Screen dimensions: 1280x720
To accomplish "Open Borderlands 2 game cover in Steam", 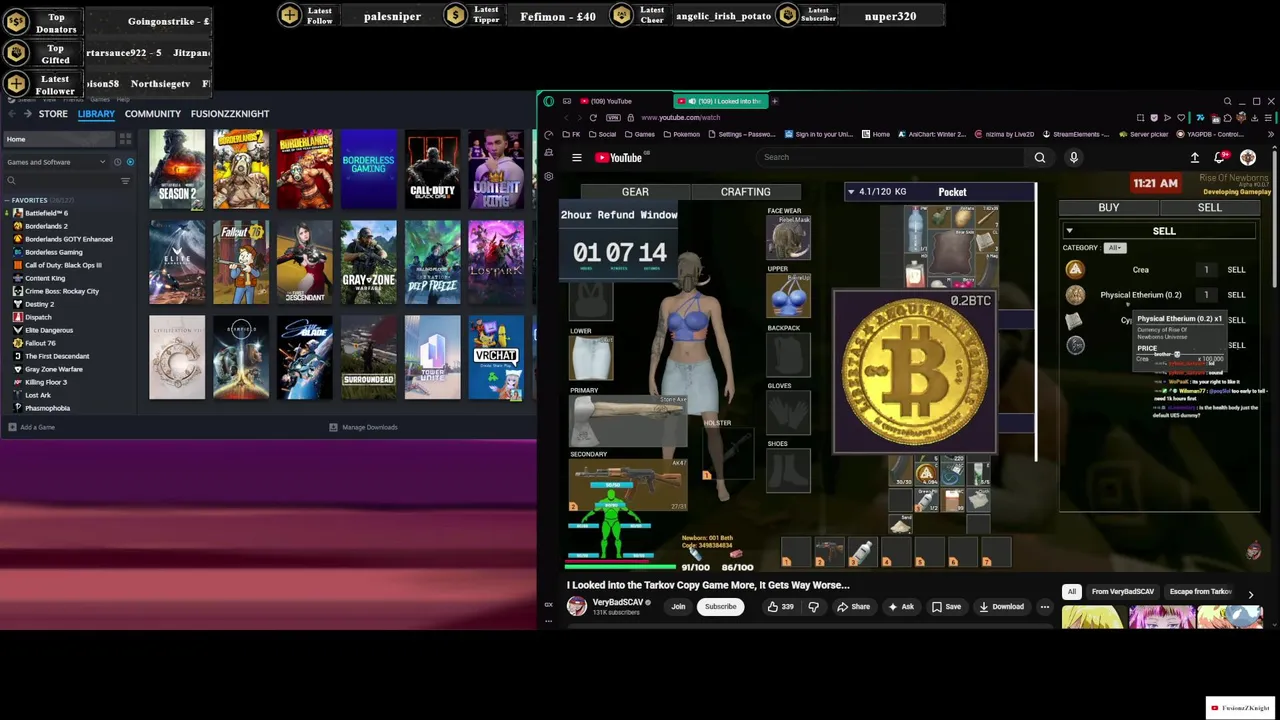I will pos(241,170).
